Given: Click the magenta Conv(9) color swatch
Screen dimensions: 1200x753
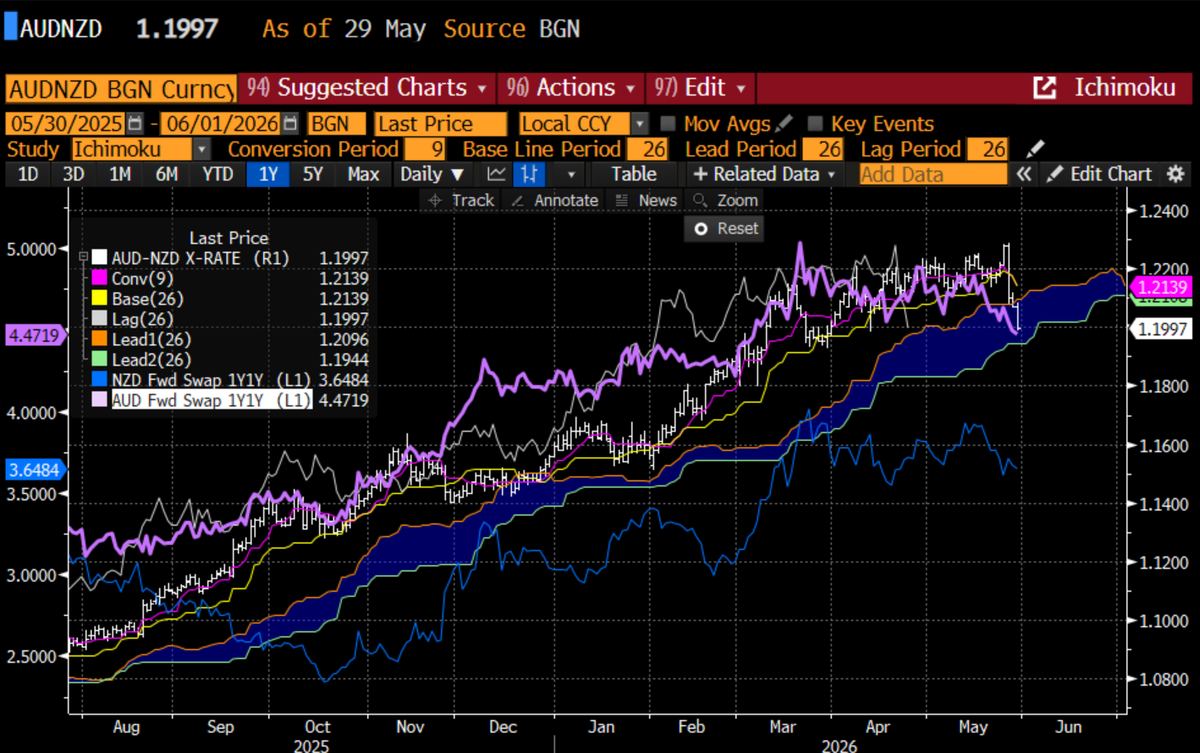Looking at the screenshot, I should tap(101, 278).
